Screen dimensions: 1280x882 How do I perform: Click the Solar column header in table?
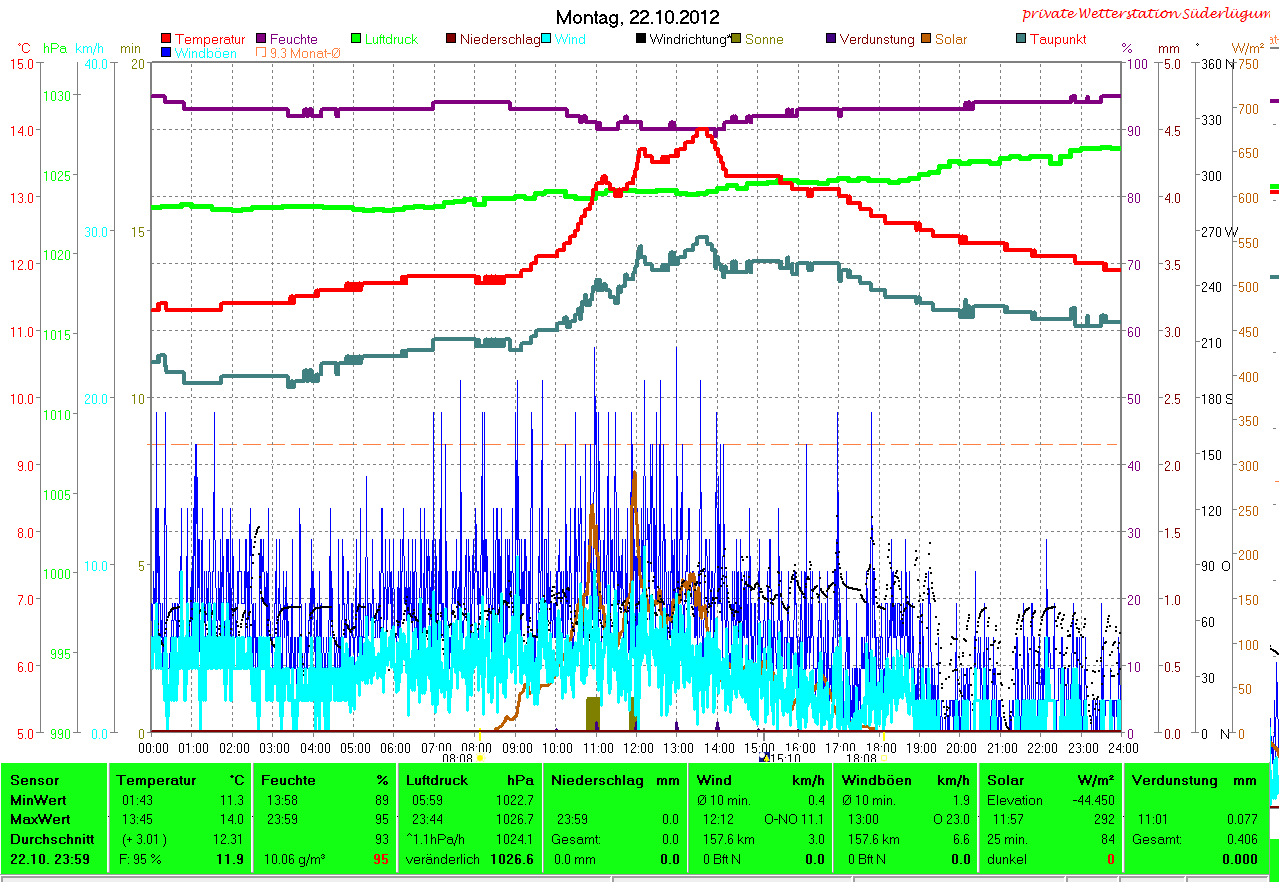coord(1005,780)
